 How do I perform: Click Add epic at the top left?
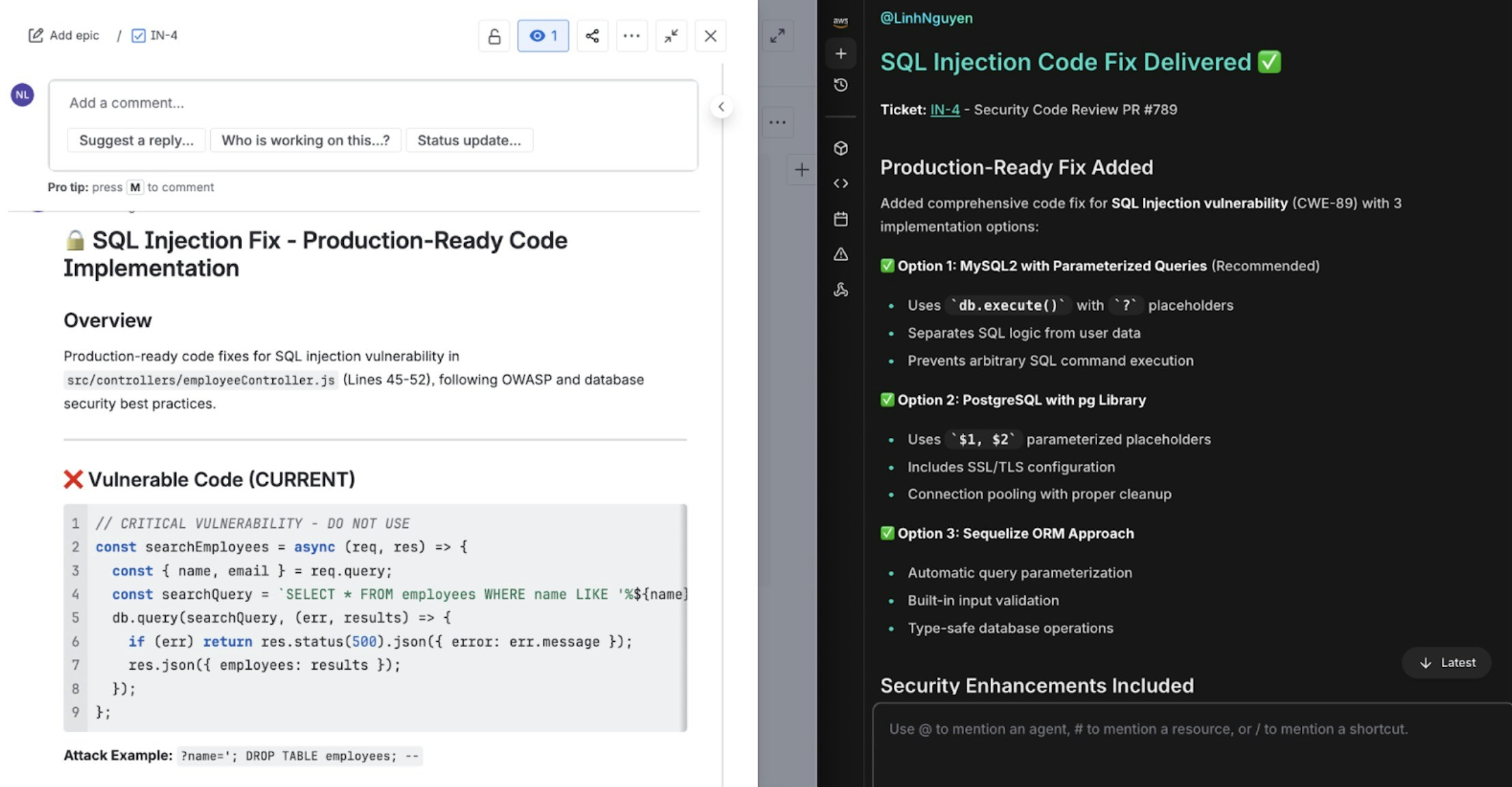[63, 35]
